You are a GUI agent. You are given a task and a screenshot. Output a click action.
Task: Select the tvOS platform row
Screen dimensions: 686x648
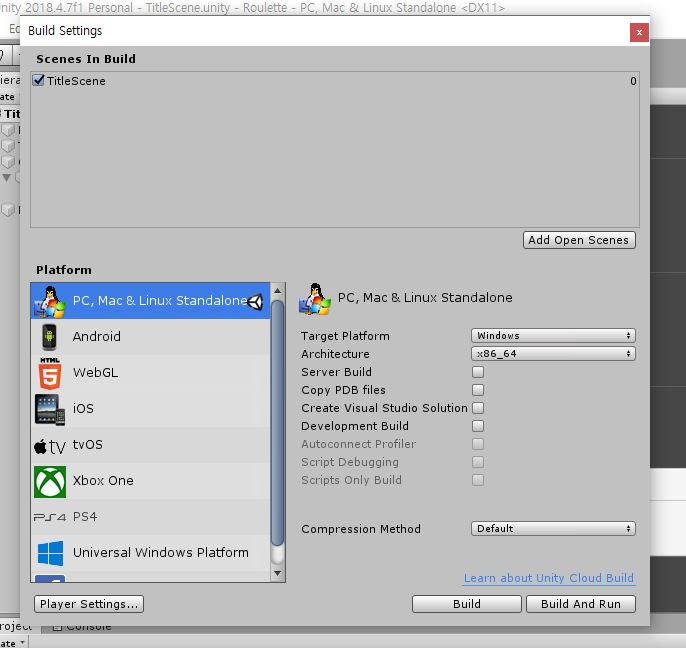click(x=150, y=445)
